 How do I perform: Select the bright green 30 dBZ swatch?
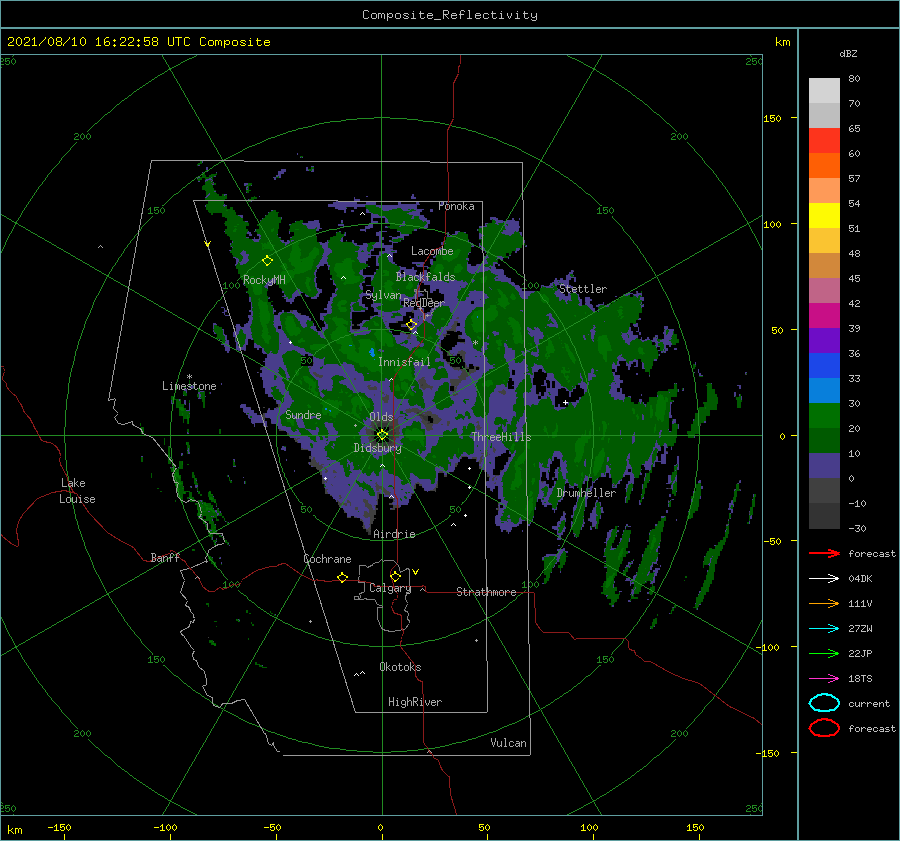click(x=824, y=415)
